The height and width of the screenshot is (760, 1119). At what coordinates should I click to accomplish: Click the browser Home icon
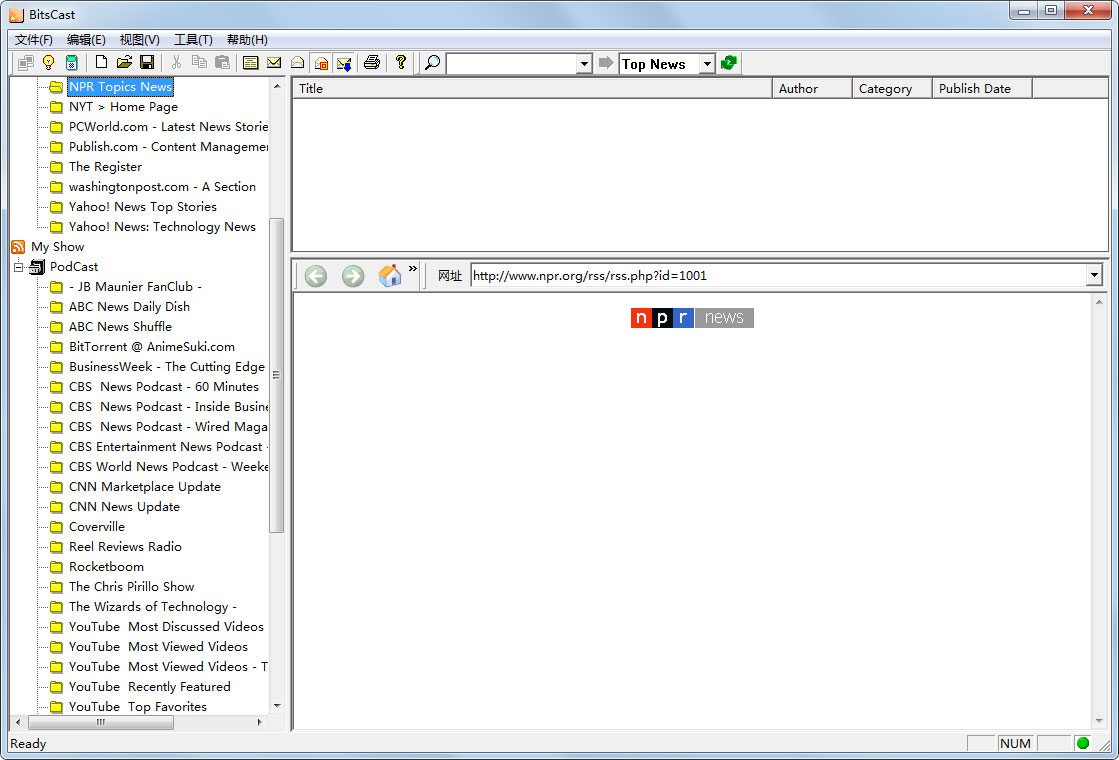point(389,276)
